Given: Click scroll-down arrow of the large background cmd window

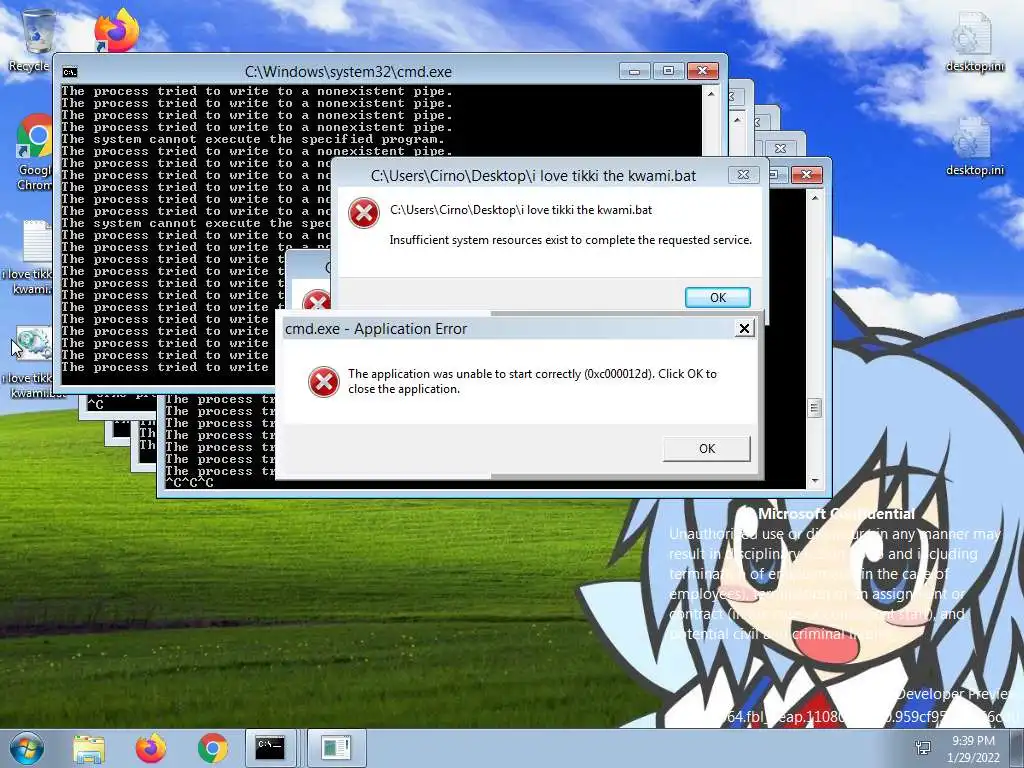Looking at the screenshot, I should (x=814, y=481).
